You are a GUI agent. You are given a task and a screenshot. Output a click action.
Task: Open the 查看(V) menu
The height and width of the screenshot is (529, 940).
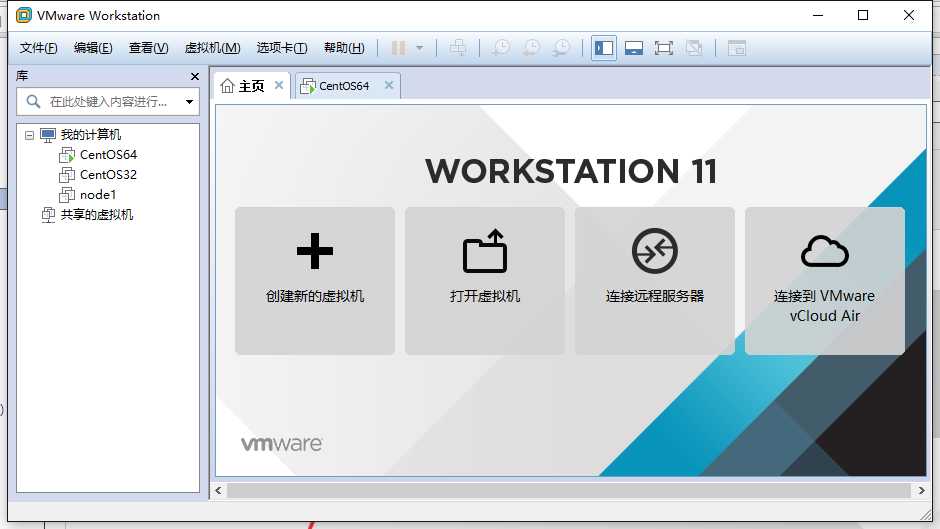(148, 48)
